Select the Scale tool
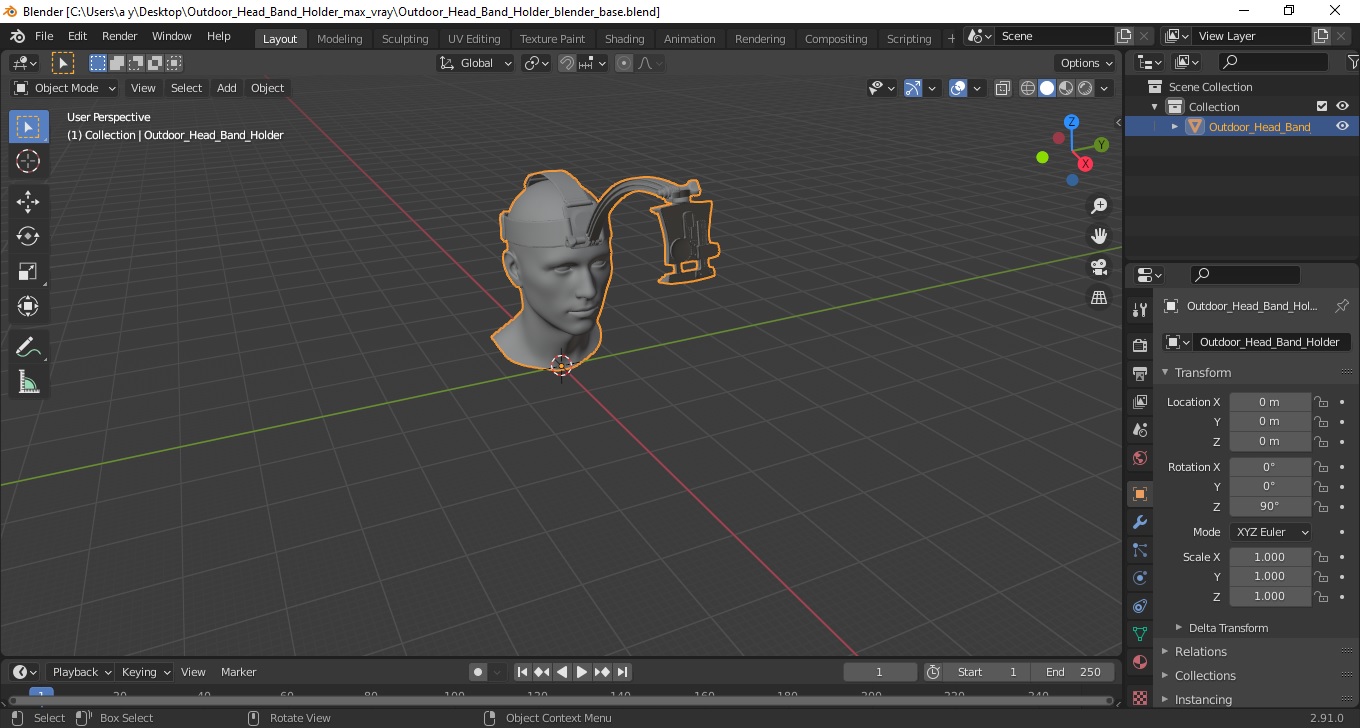The image size is (1360, 728). pyautogui.click(x=28, y=272)
